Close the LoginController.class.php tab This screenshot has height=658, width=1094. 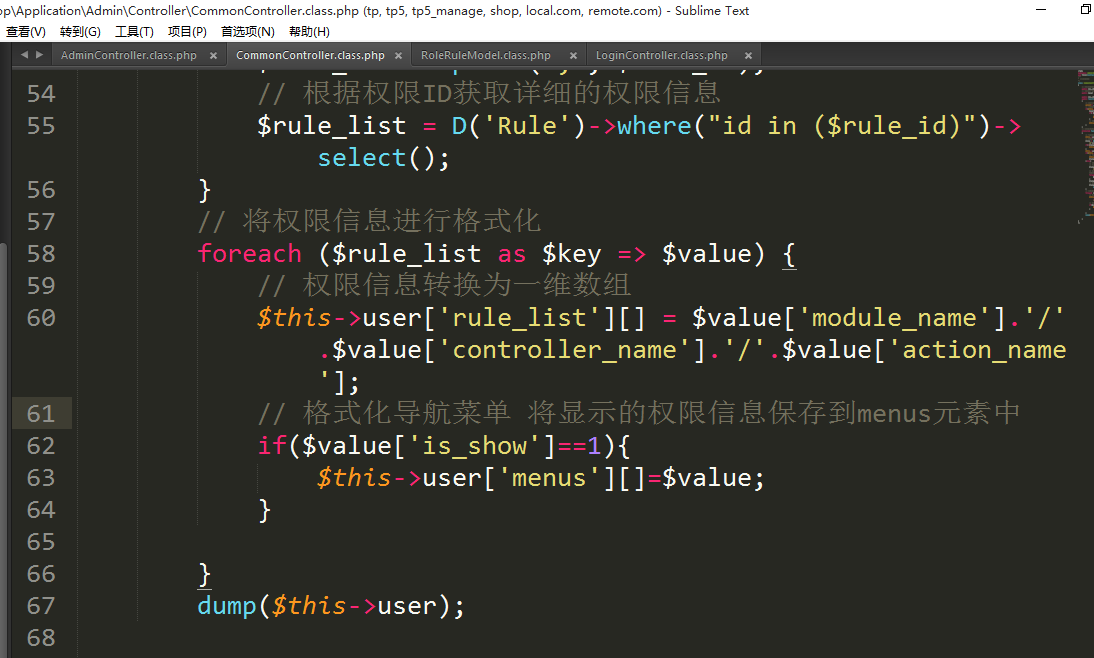(747, 56)
